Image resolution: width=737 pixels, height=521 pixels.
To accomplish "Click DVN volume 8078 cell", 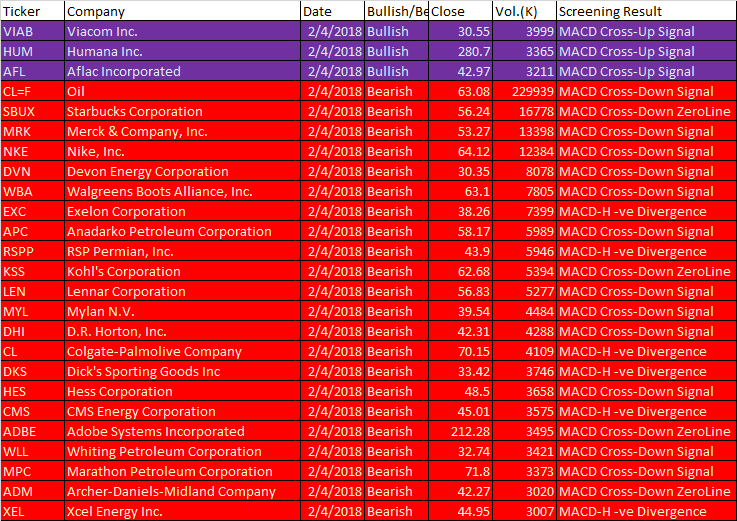I will tap(525, 171).
